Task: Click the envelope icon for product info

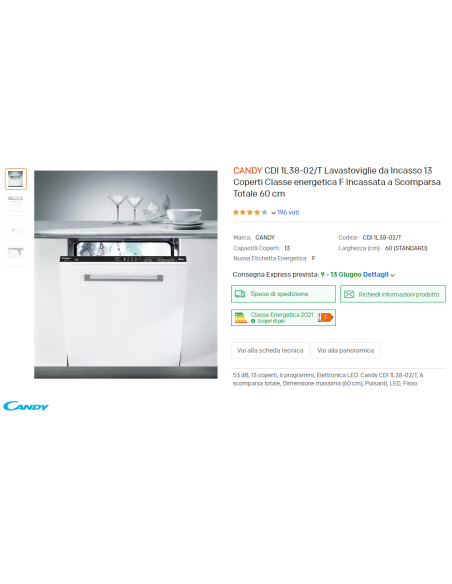Action: click(x=349, y=294)
